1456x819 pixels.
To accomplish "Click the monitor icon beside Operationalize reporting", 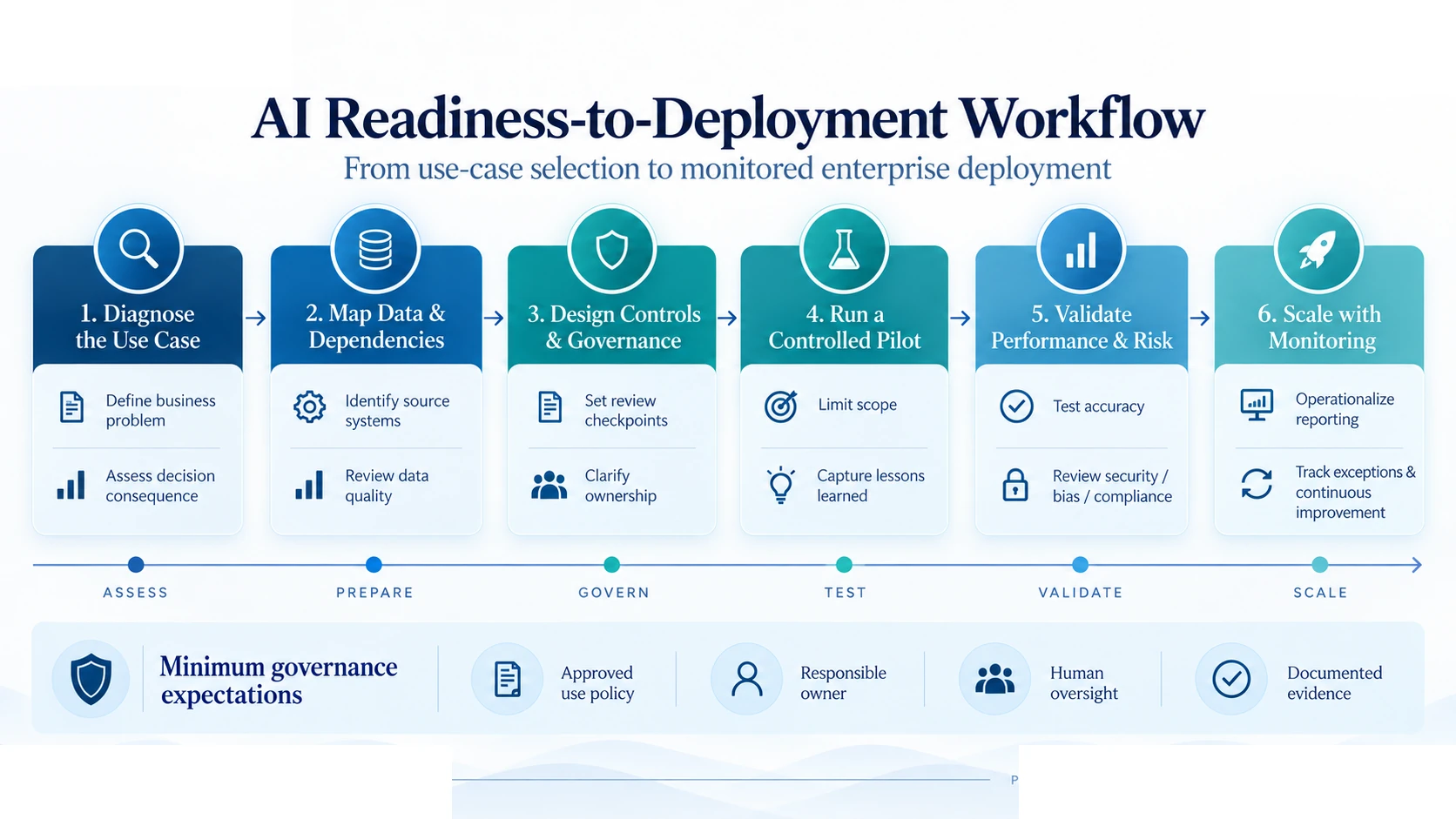I will point(1257,406).
